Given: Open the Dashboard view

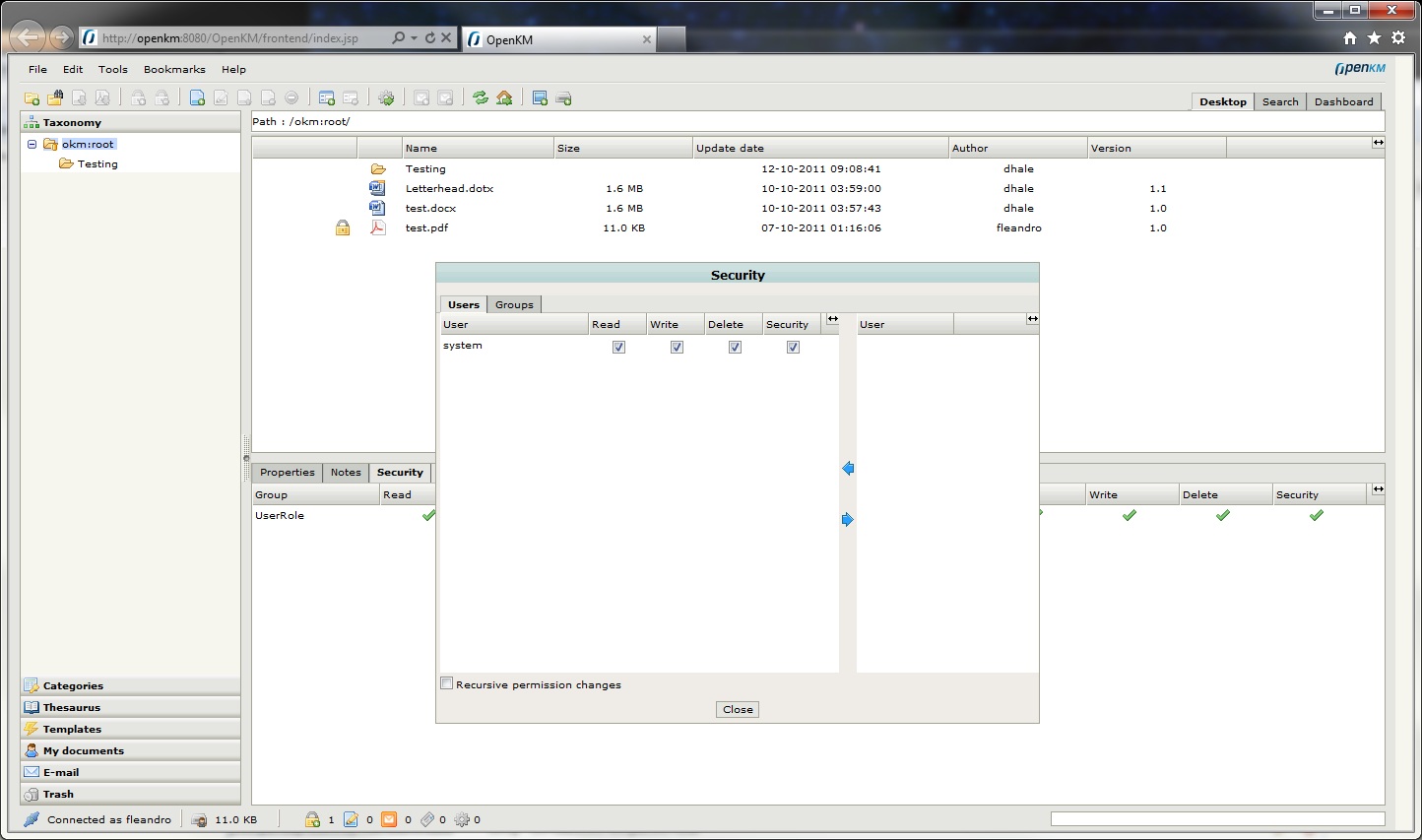Looking at the screenshot, I should pos(1343,101).
